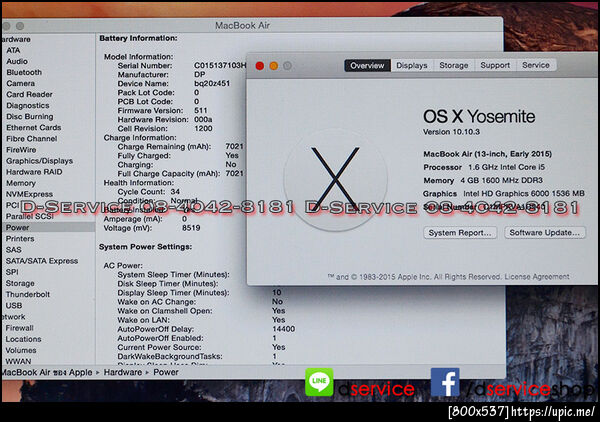
Task: Click the device name bq20z451
Action: coord(212,83)
